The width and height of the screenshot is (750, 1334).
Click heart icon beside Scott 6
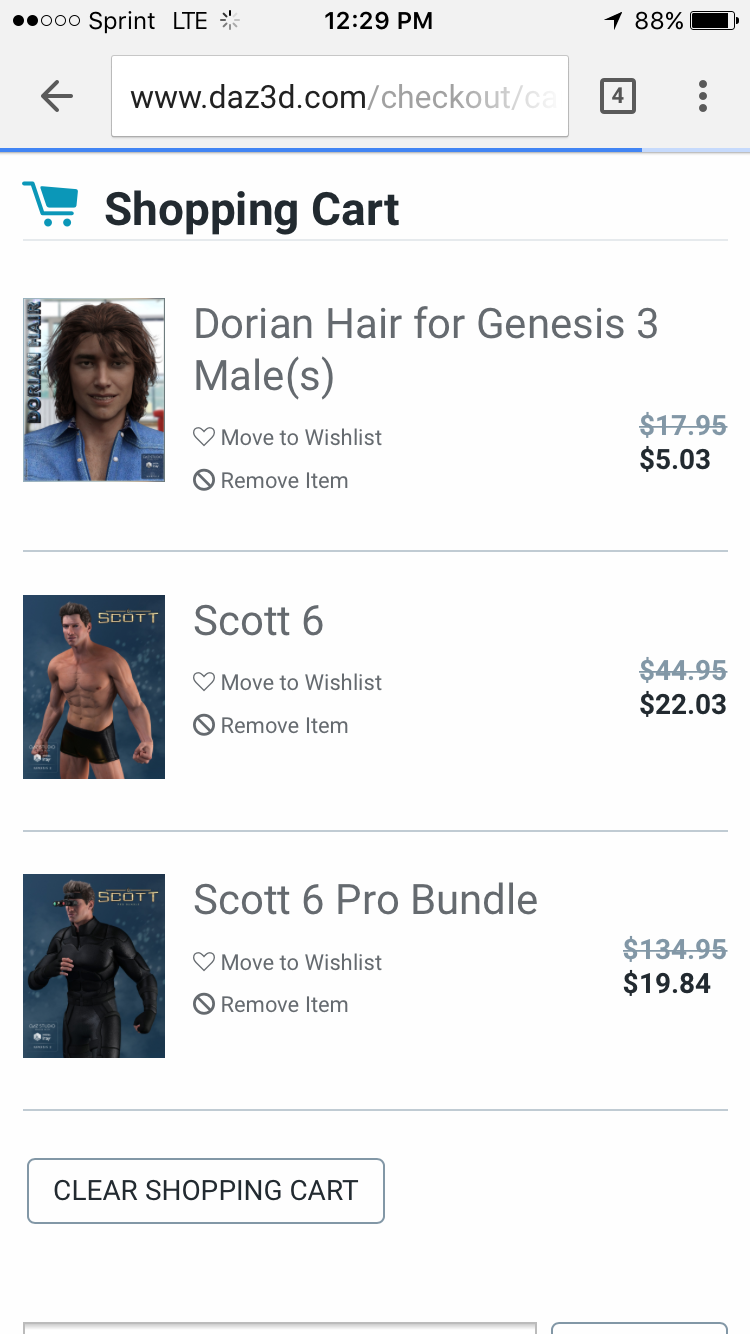(204, 682)
